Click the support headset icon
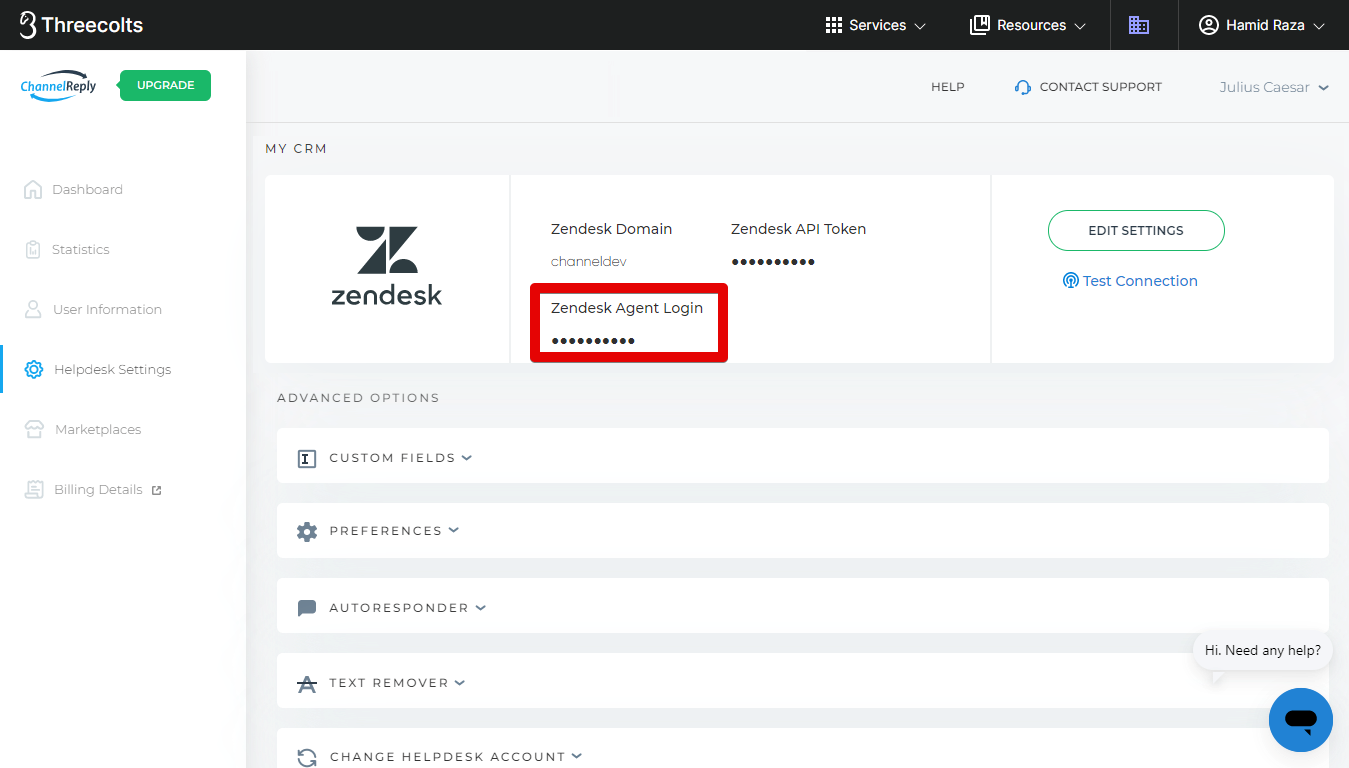This screenshot has height=768, width=1349. pos(1022,87)
